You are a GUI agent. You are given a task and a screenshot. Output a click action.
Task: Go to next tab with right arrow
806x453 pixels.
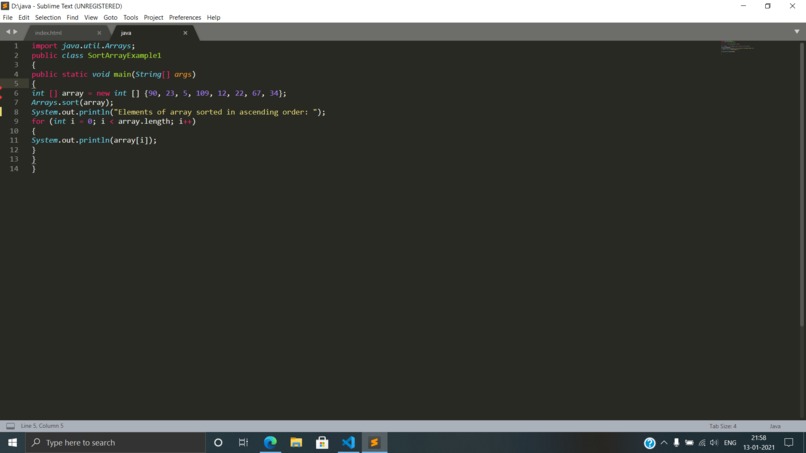pos(15,32)
